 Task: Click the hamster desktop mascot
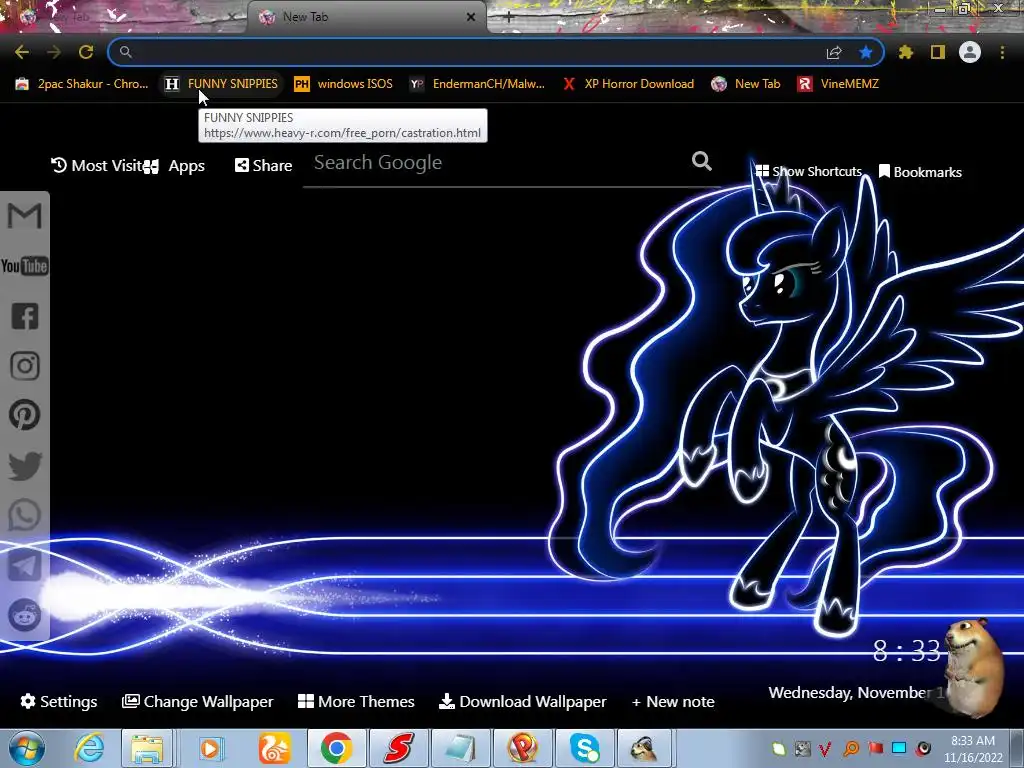974,667
